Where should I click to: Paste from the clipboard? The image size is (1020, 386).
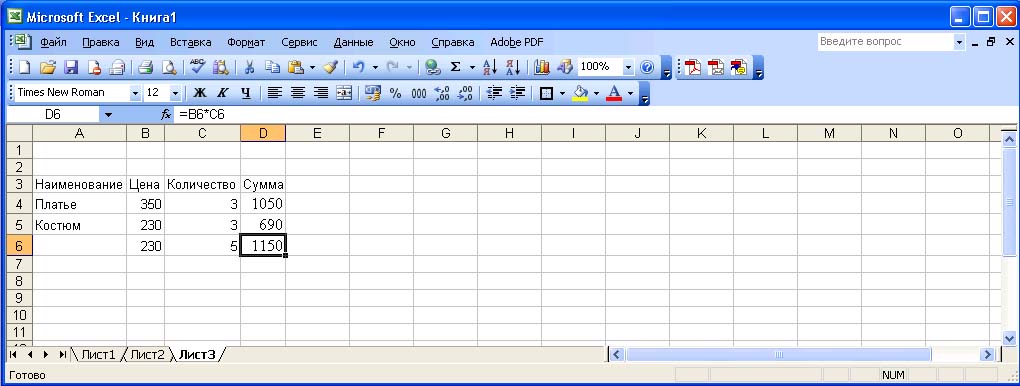(296, 67)
